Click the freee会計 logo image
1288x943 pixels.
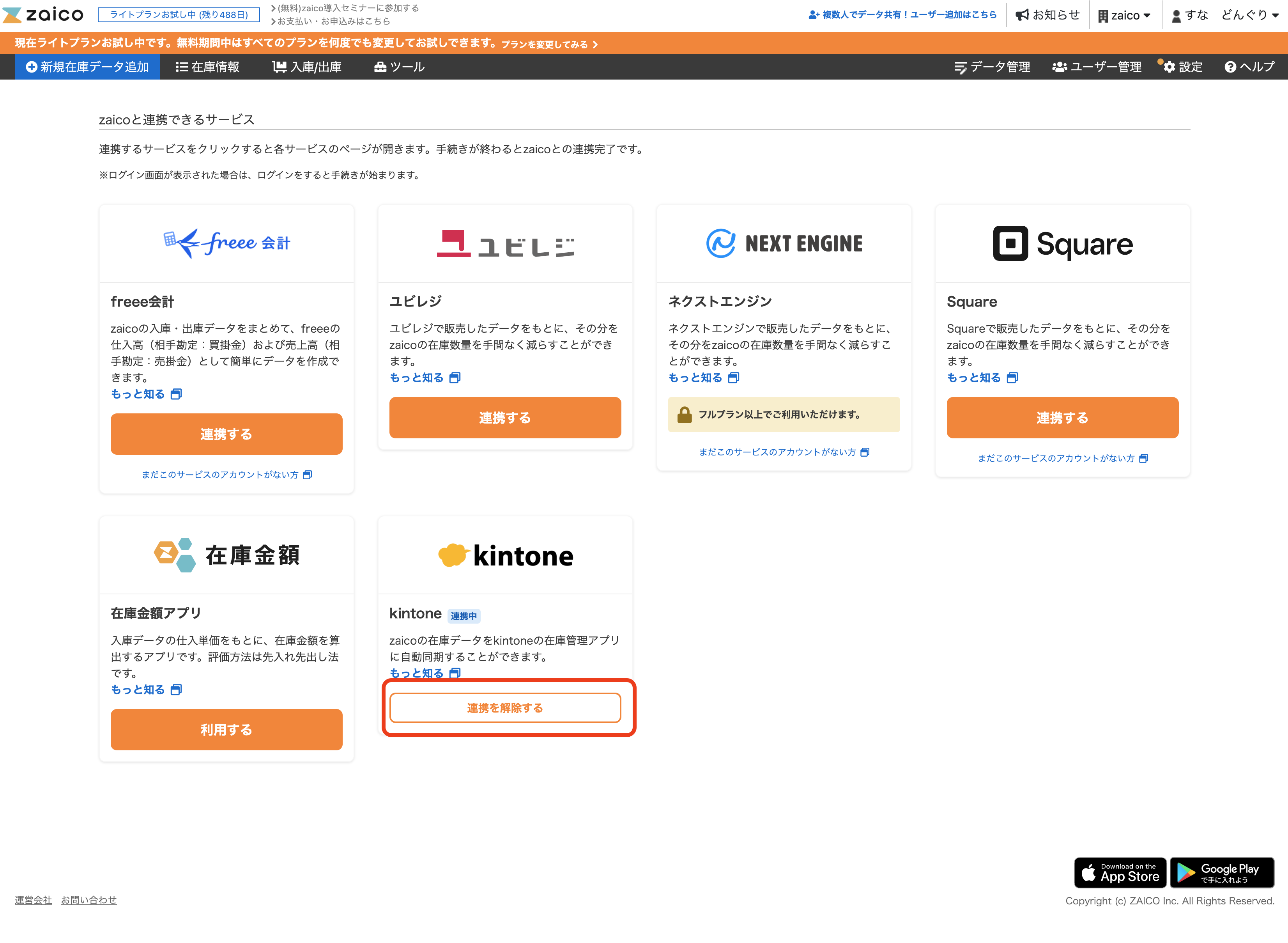(x=226, y=244)
